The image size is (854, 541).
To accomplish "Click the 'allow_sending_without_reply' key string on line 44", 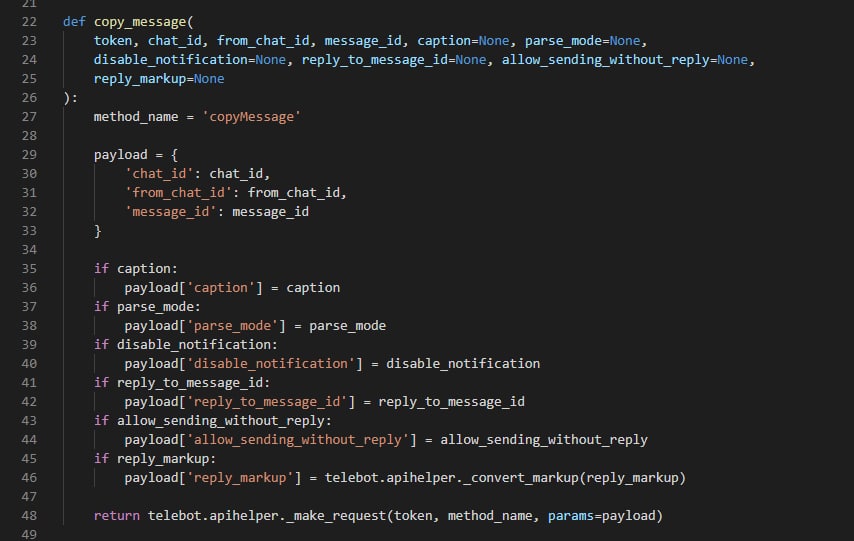I will coord(297,440).
